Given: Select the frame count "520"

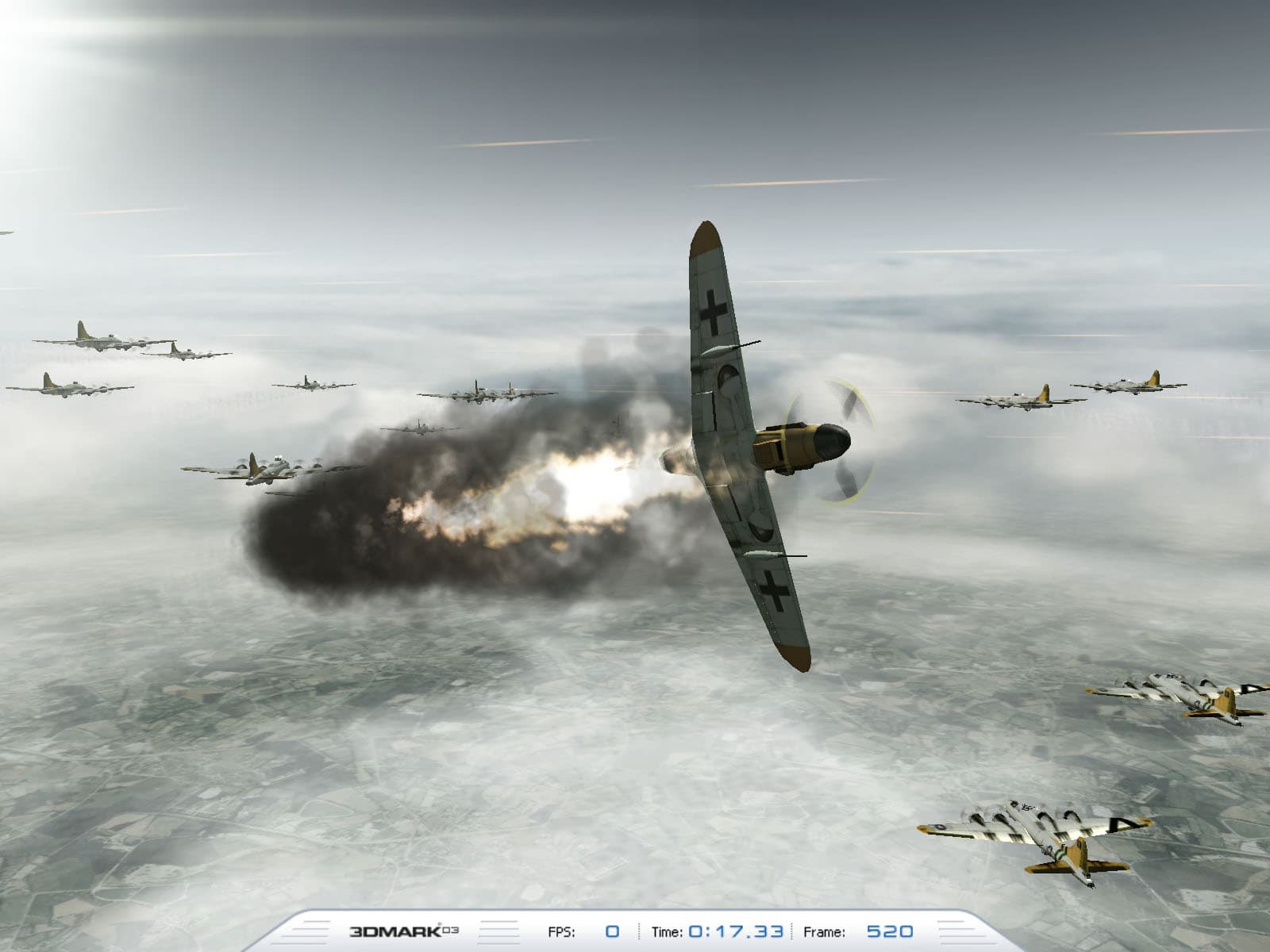Looking at the screenshot, I should [x=890, y=931].
